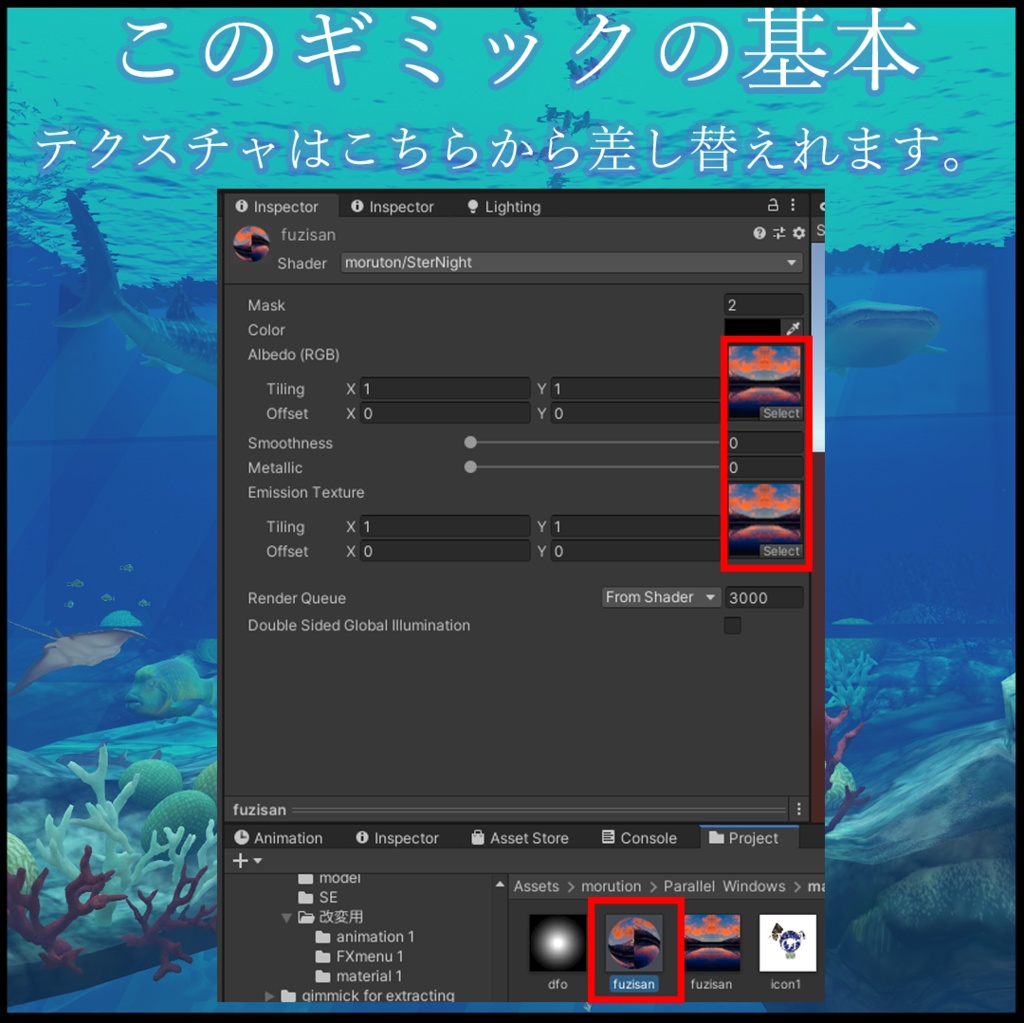Open the Render Queue From Shader dropdown
Screen dimensions: 1024x1023
660,597
